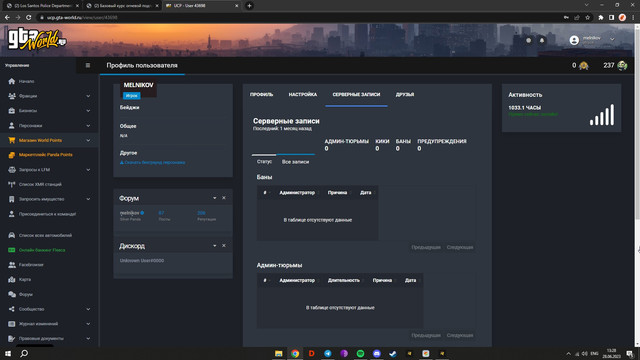Open the Форум chat bubbles icon in sidebar
Viewport: 640px width, 360px height.
pos(11,294)
